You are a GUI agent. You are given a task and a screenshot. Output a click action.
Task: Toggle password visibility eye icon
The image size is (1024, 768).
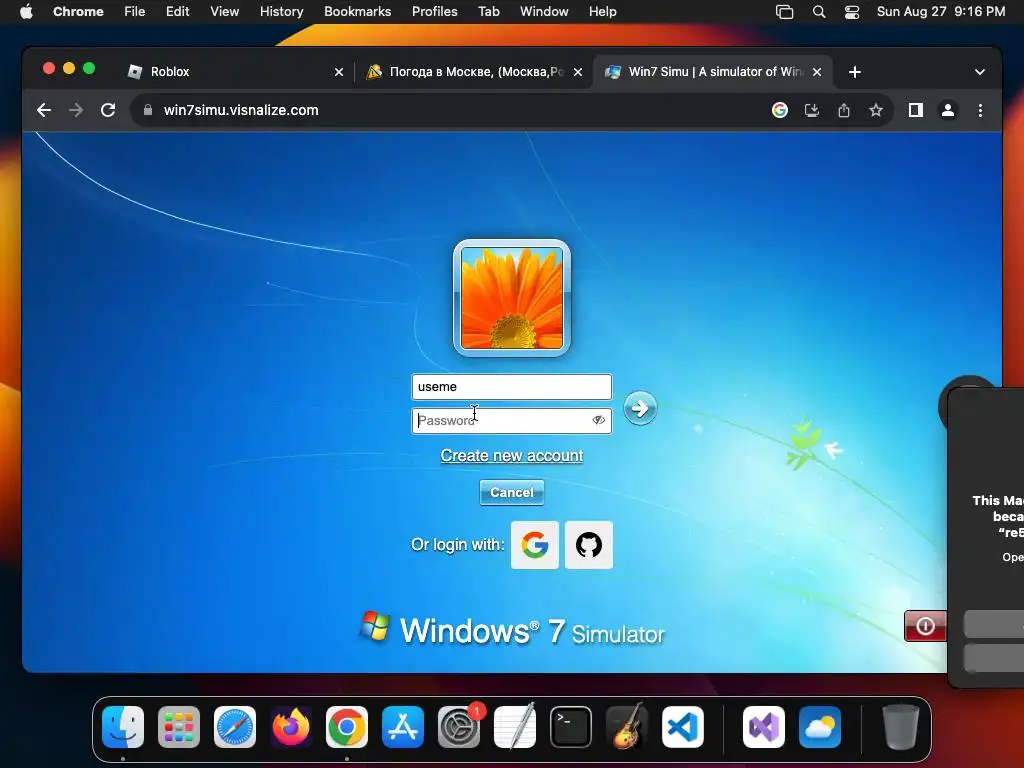pyautogui.click(x=598, y=420)
